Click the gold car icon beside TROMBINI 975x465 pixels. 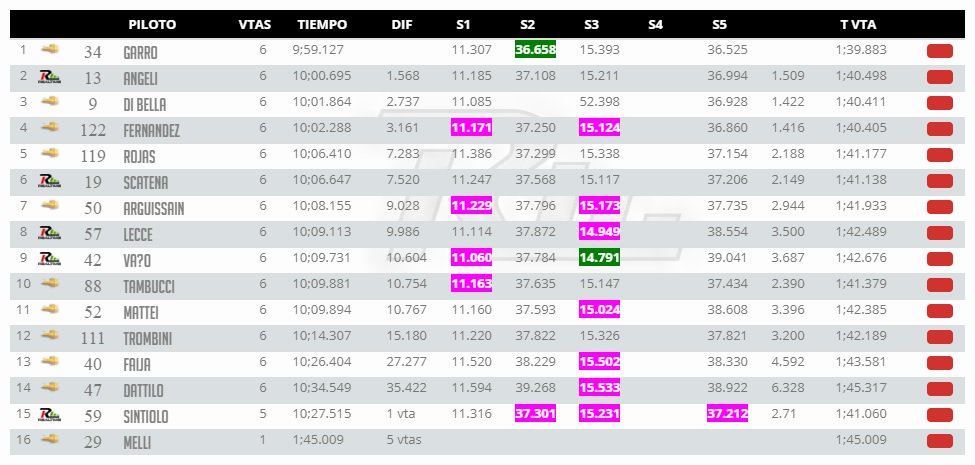(x=50, y=335)
